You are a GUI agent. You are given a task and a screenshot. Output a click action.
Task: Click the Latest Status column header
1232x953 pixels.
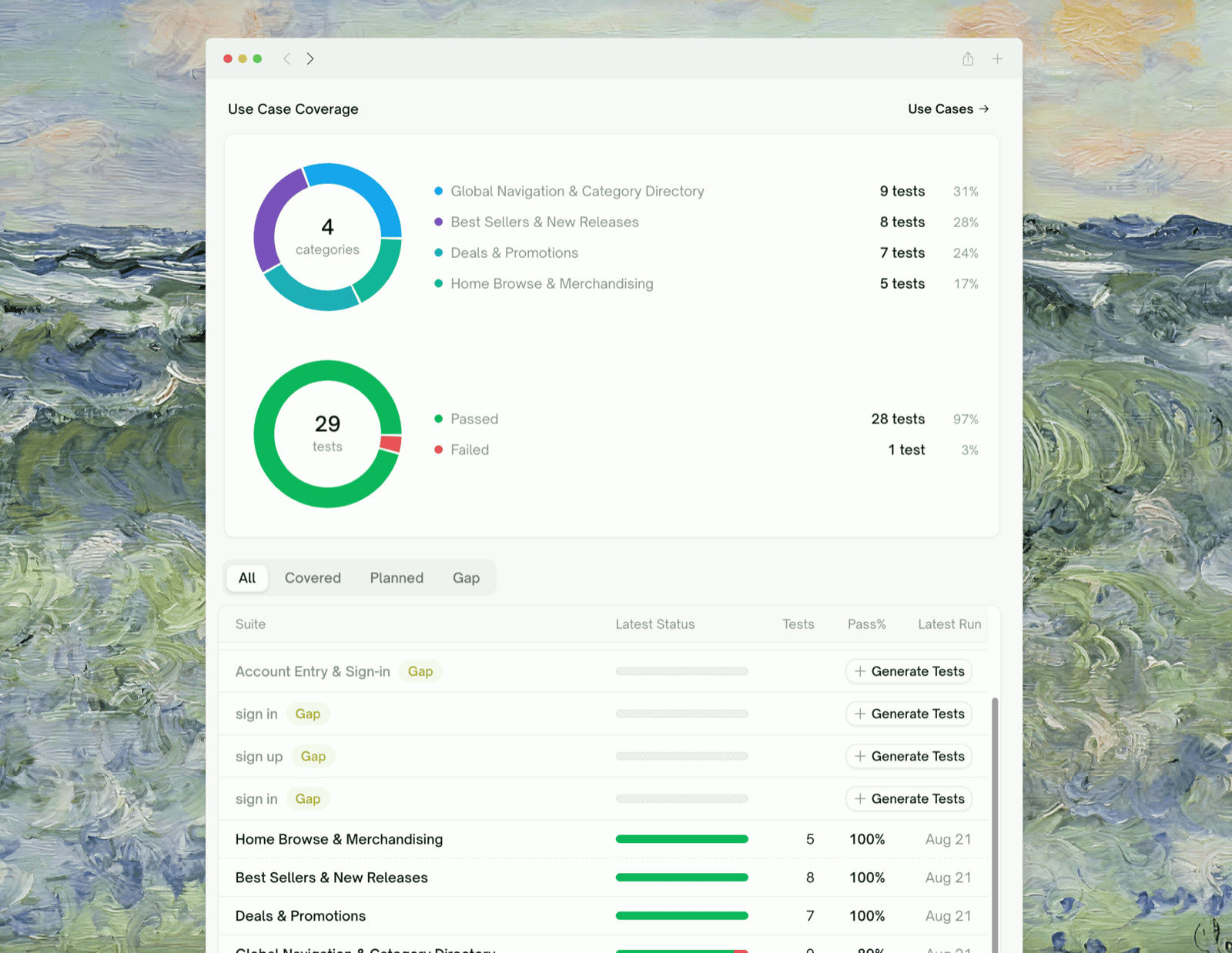654,624
